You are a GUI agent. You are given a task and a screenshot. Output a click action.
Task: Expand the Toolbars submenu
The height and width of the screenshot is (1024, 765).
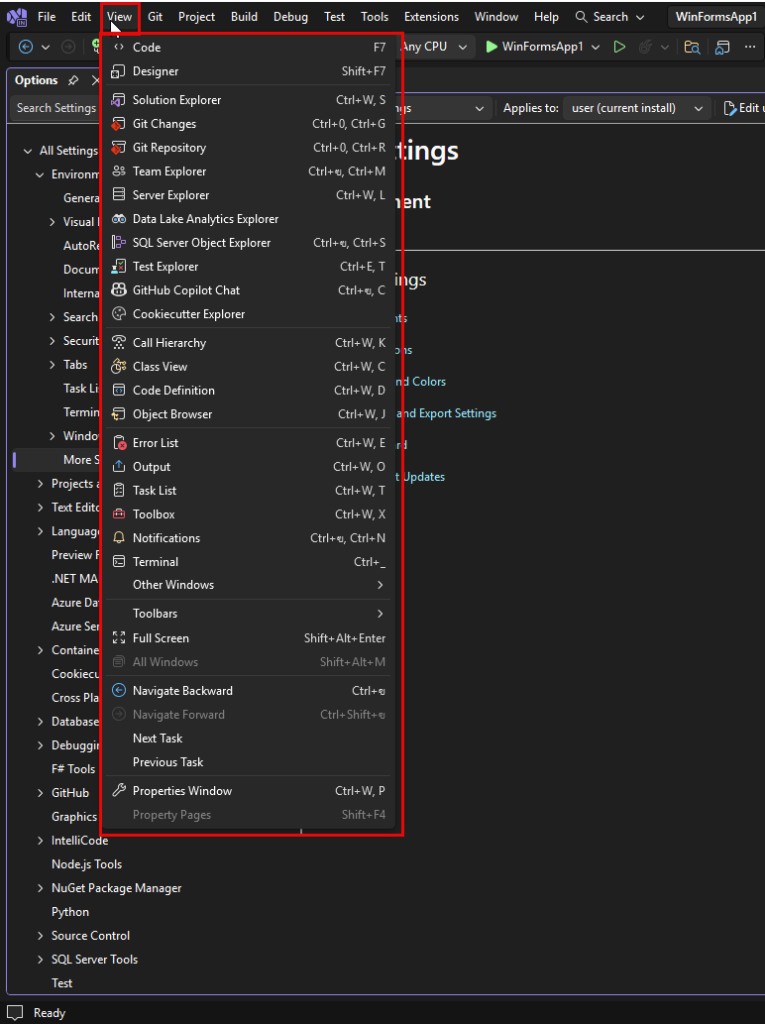[x=248, y=614]
